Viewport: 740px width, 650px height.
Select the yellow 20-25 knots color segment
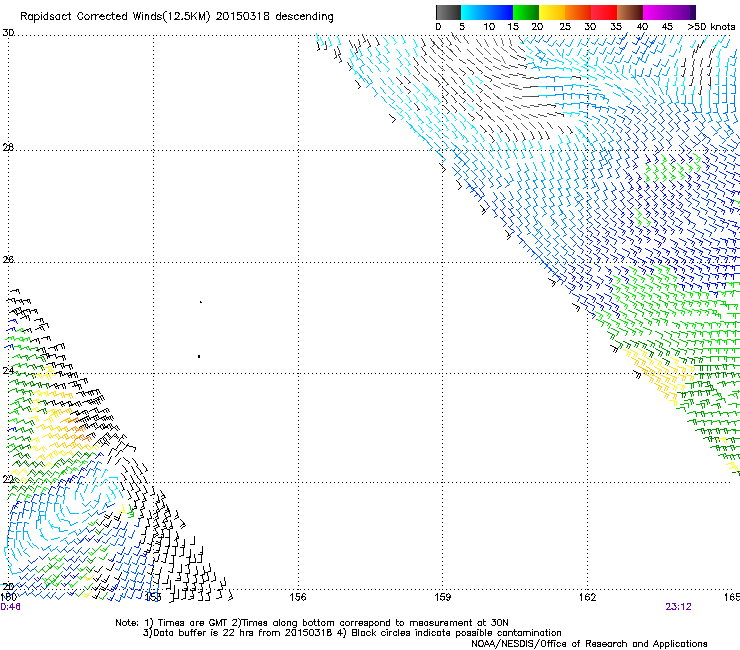[x=552, y=12]
